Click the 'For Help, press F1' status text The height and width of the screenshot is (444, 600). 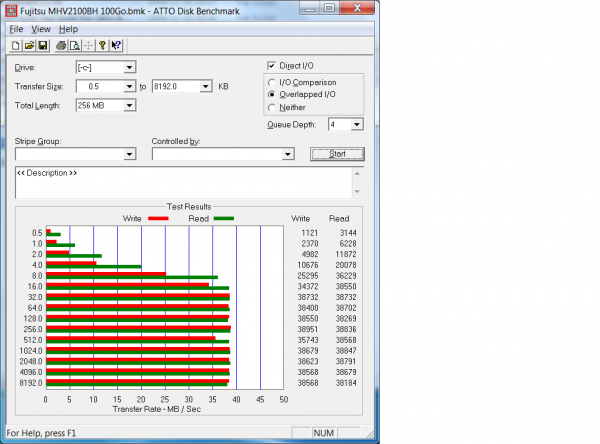(41, 433)
